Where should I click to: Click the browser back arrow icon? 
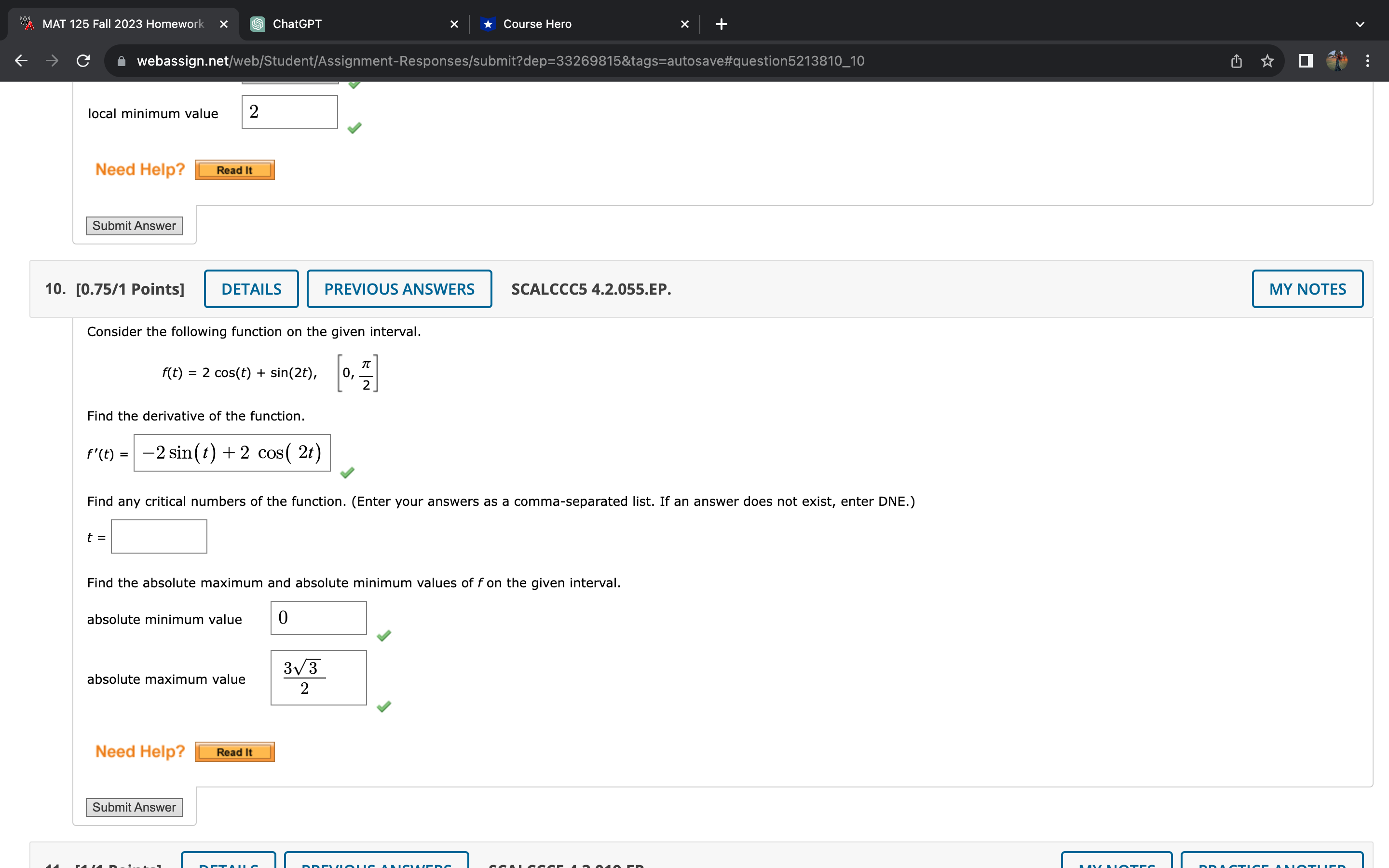pos(21,61)
